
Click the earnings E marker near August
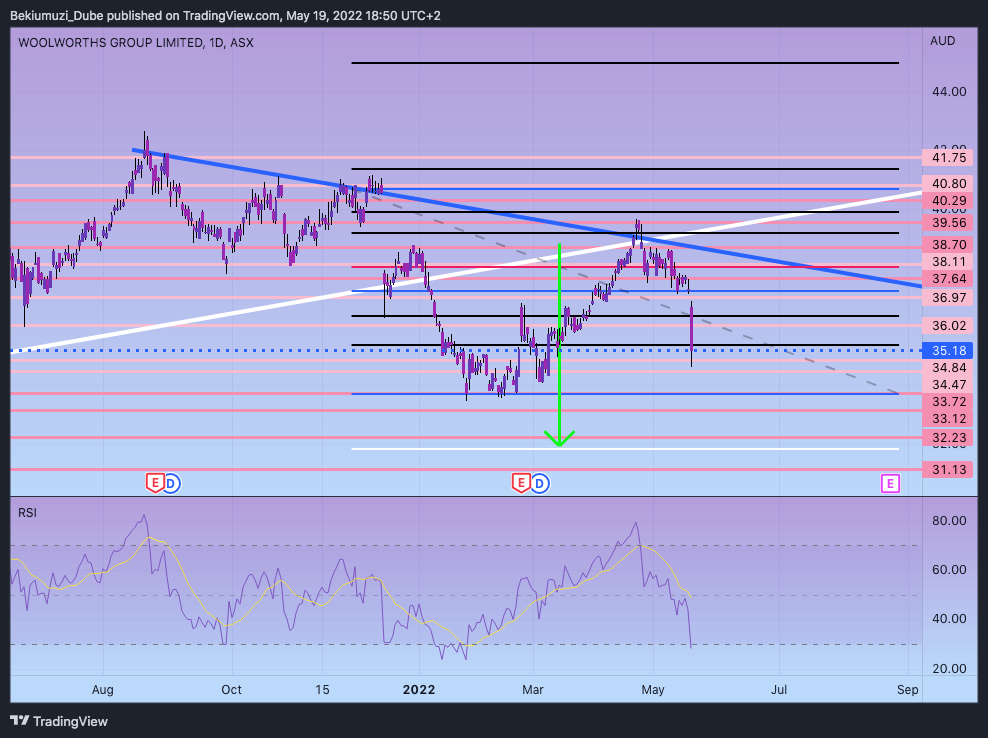pos(154,483)
